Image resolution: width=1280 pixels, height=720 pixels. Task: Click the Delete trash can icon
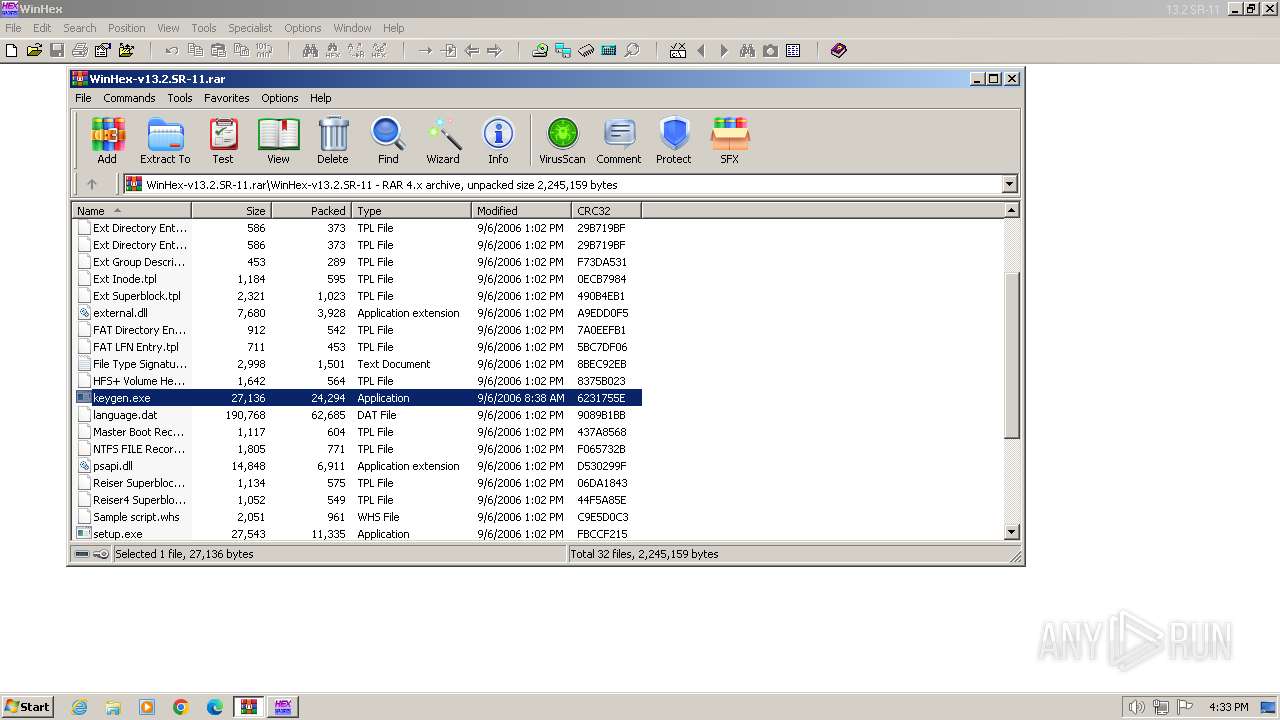click(333, 140)
